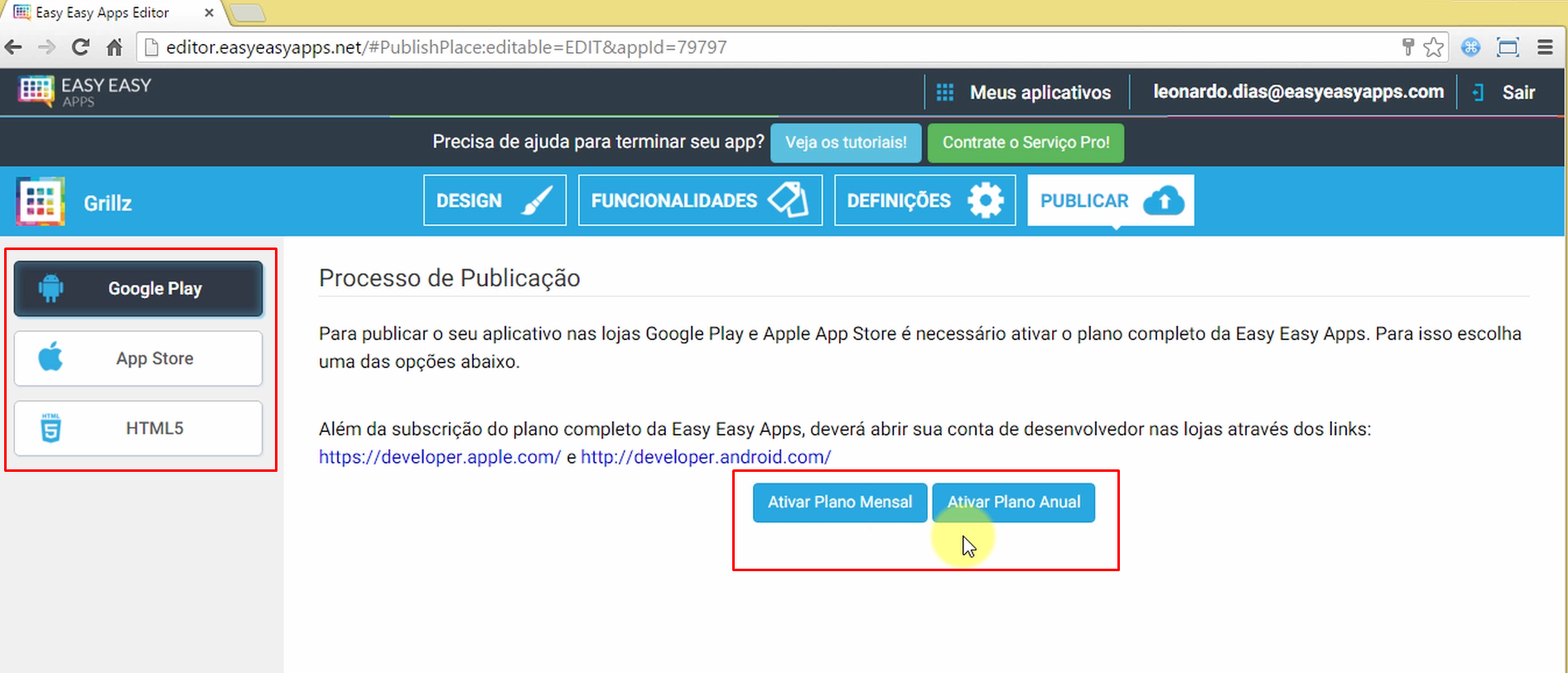
Task: Click the HTML5 shield icon
Action: coord(51,428)
